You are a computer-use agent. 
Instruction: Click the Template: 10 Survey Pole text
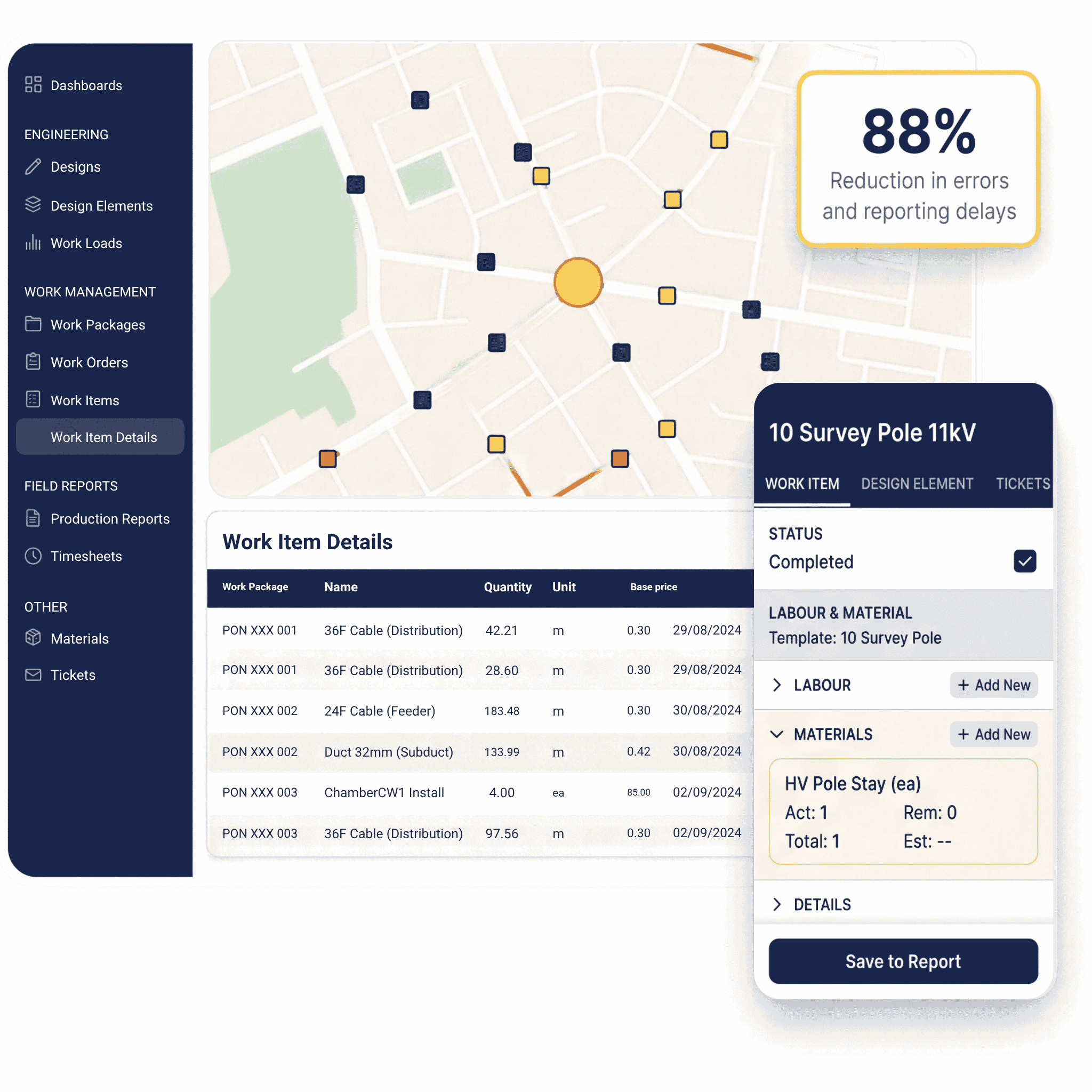click(855, 638)
